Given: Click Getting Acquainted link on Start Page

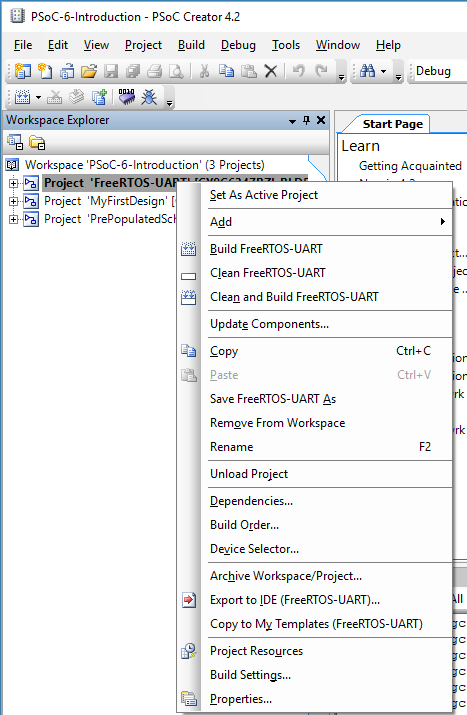Looking at the screenshot, I should tap(410, 166).
